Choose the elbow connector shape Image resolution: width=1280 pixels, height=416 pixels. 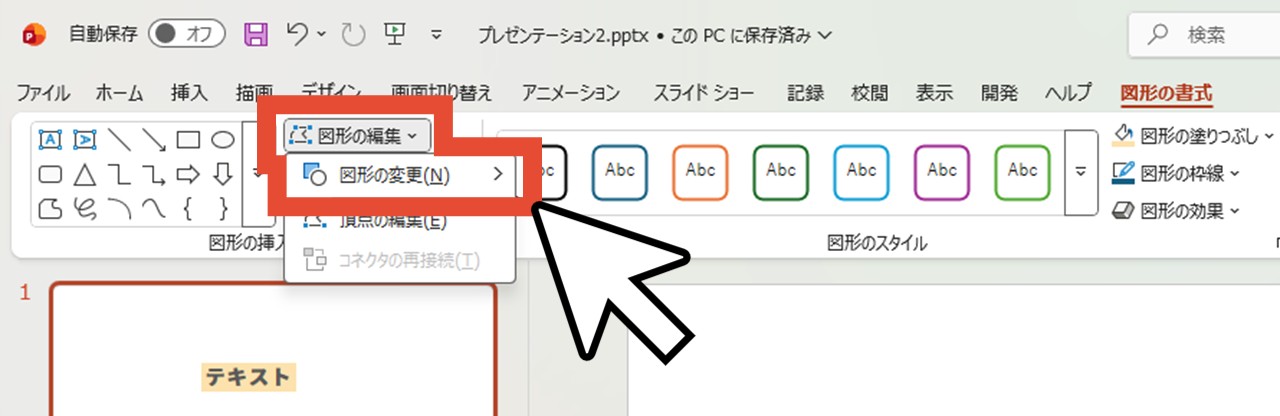point(119,175)
